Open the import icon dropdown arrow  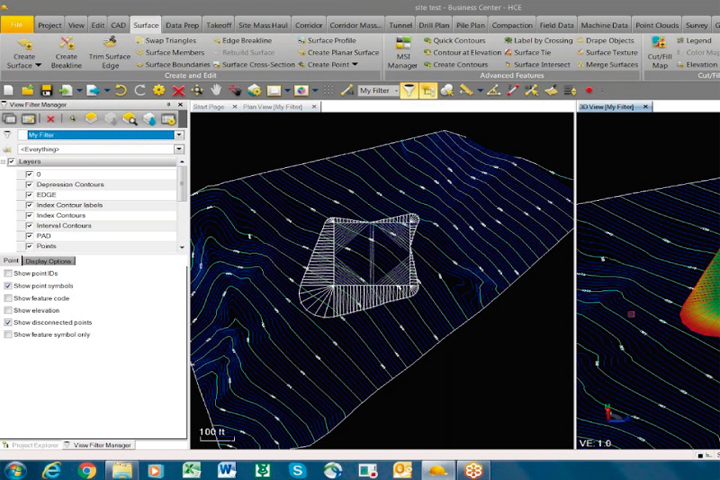point(79,90)
